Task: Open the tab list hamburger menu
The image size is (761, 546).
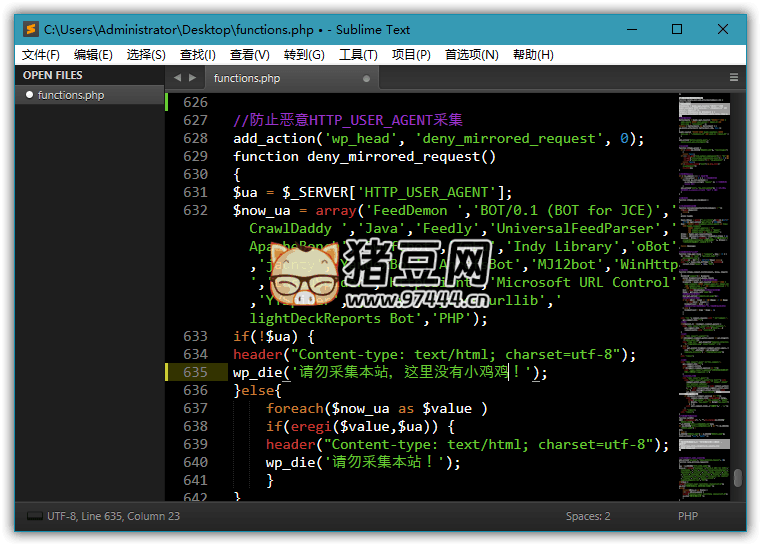Action: (x=734, y=77)
